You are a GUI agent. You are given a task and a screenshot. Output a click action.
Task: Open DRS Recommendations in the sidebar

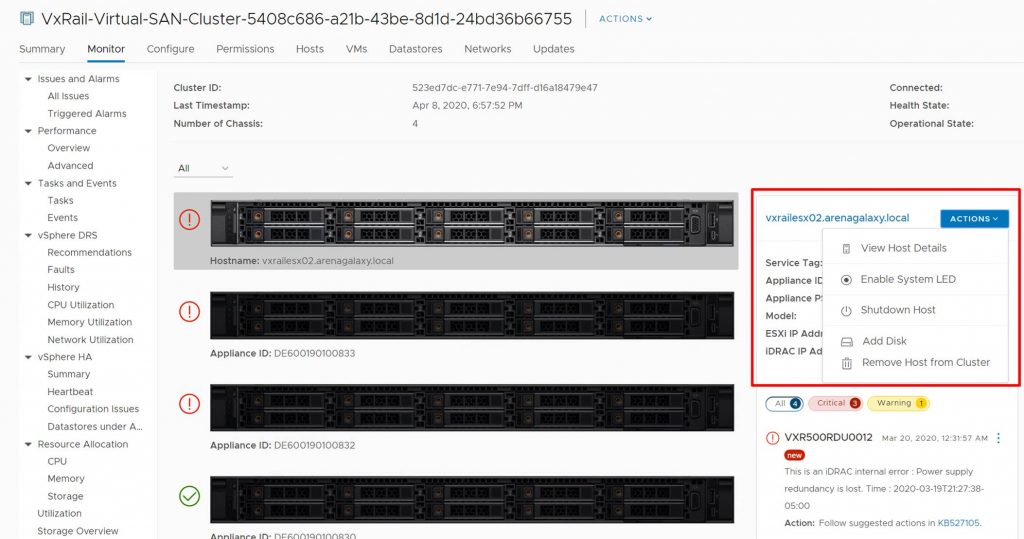click(89, 252)
